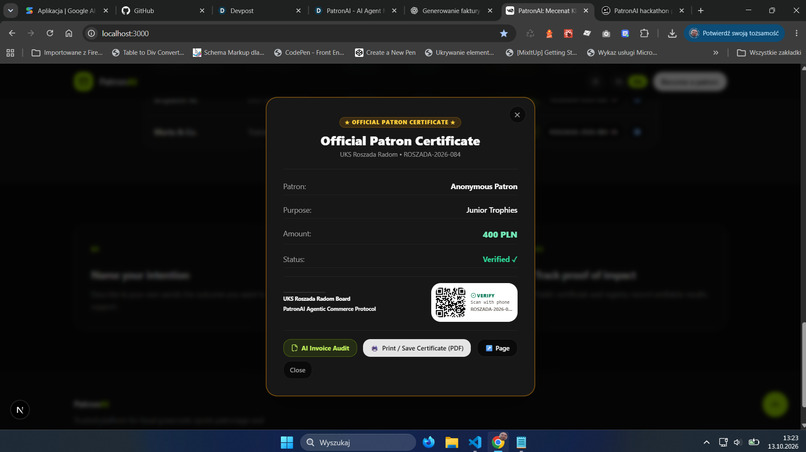Screen dimensions: 806x452
Task: Open Table to Div Convert... bookmark
Action: pos(148,52)
